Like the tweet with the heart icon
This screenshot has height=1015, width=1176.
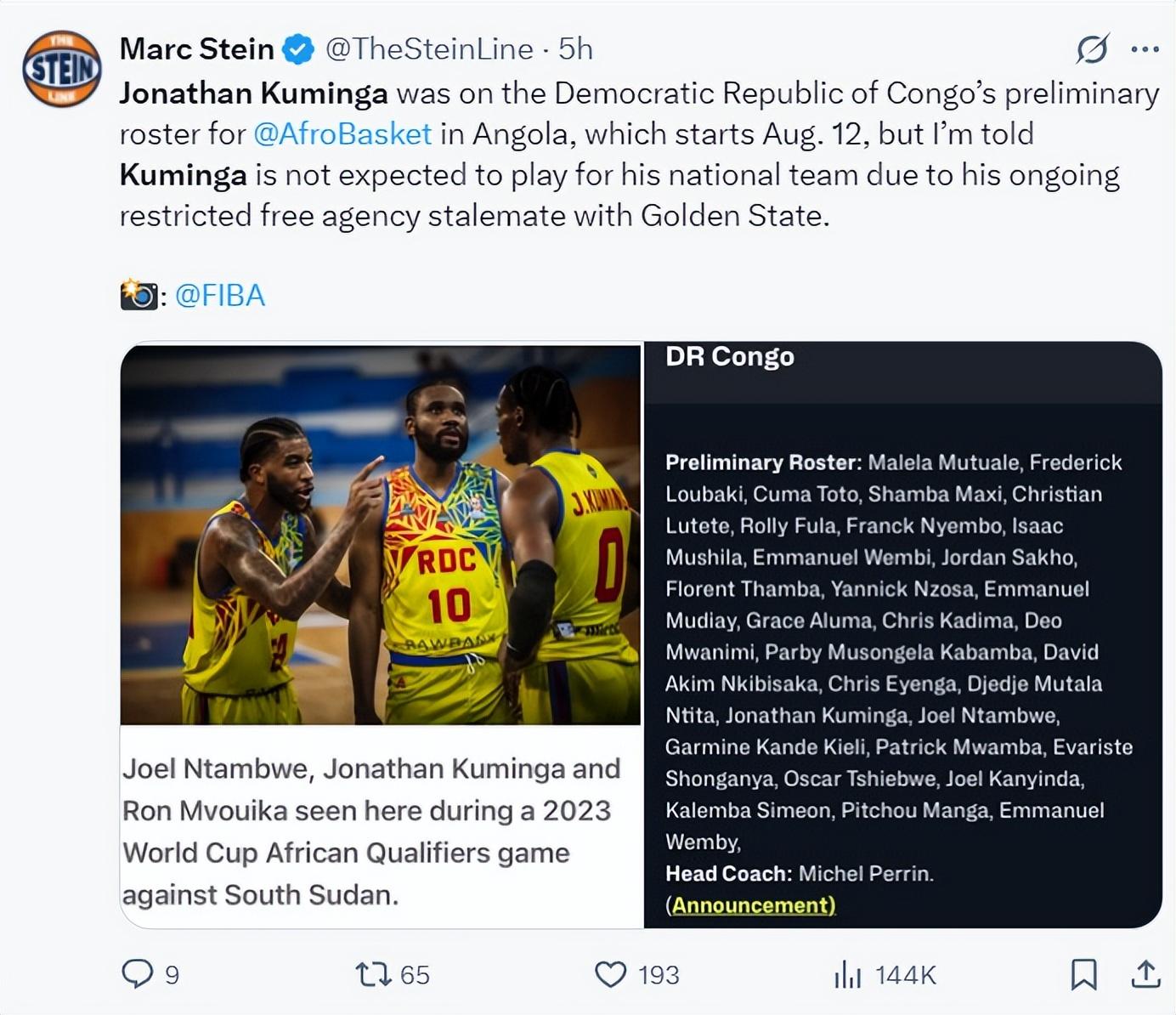pyautogui.click(x=610, y=973)
